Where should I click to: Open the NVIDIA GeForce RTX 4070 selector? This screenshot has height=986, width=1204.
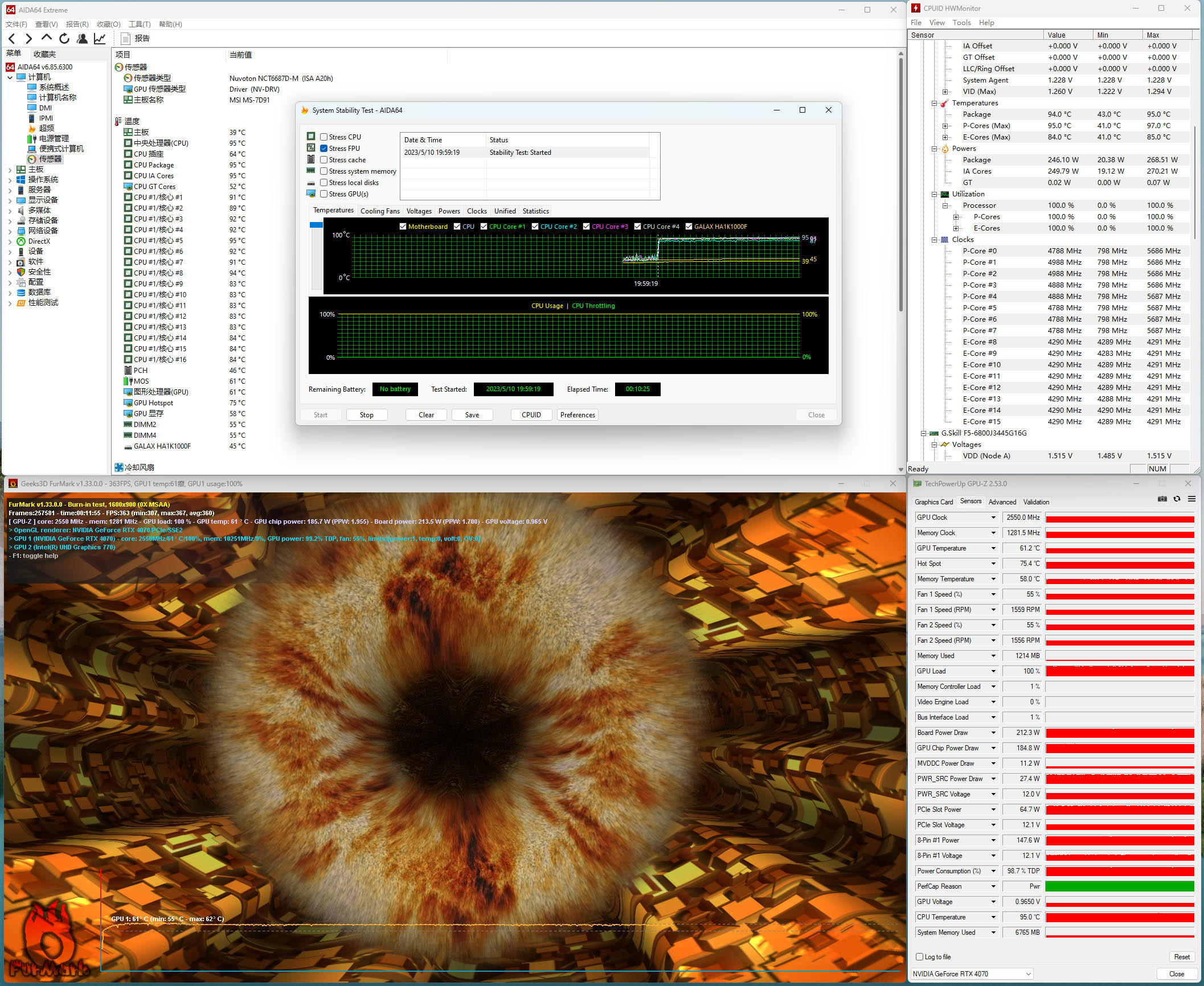972,974
